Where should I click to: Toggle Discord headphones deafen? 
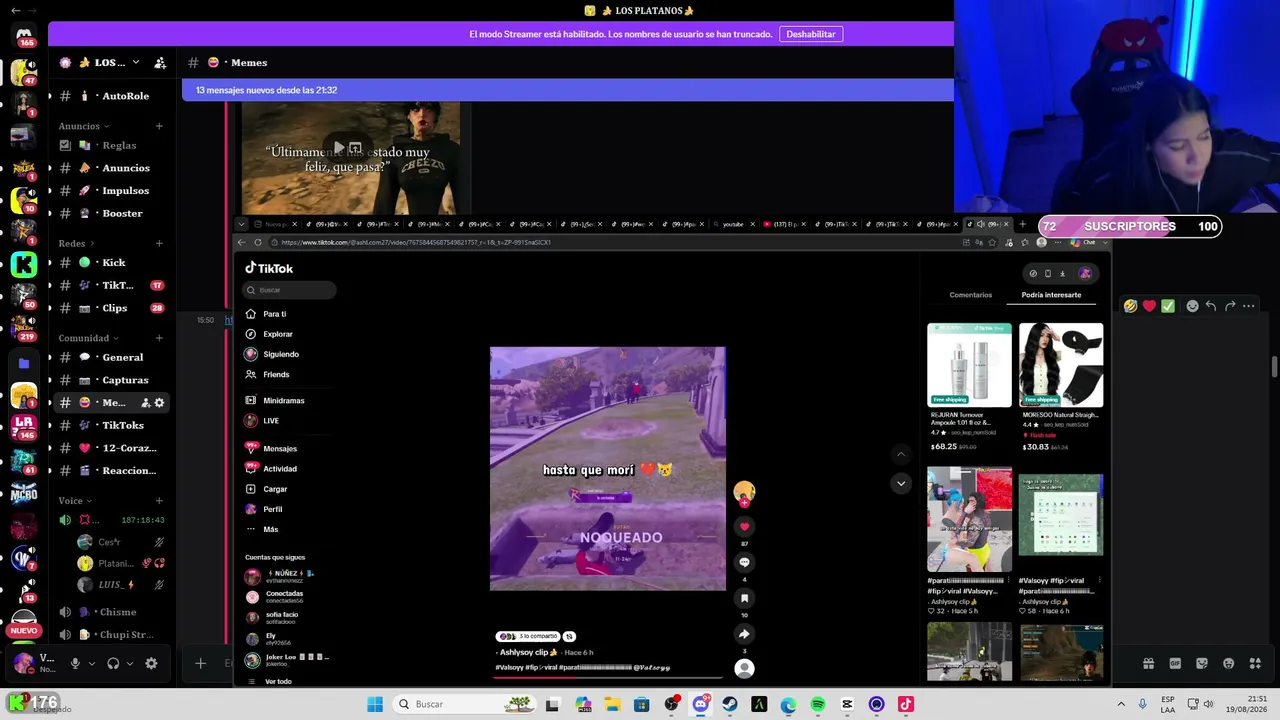pyautogui.click(x=113, y=663)
